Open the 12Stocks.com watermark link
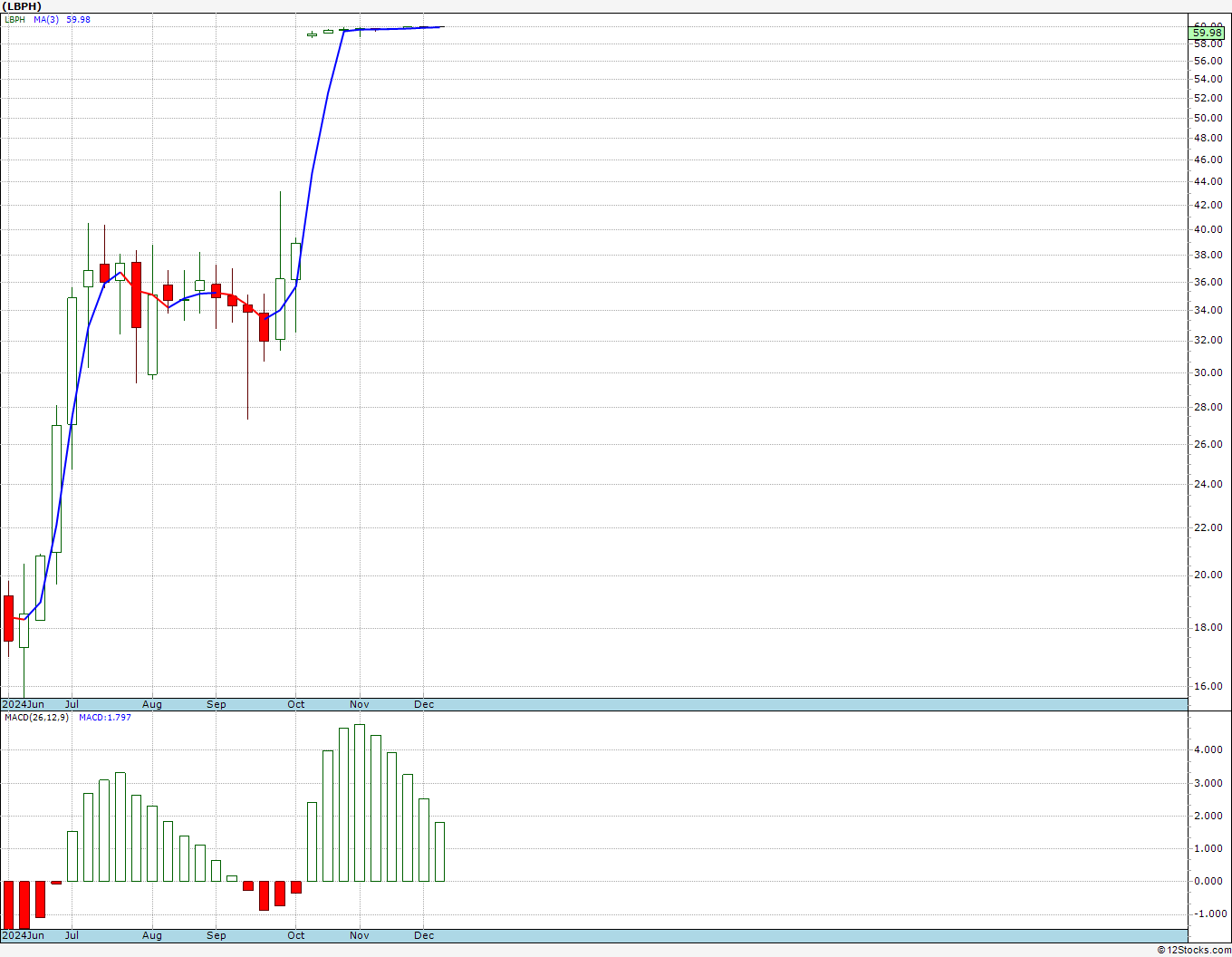The height and width of the screenshot is (957, 1232). tap(1194, 950)
